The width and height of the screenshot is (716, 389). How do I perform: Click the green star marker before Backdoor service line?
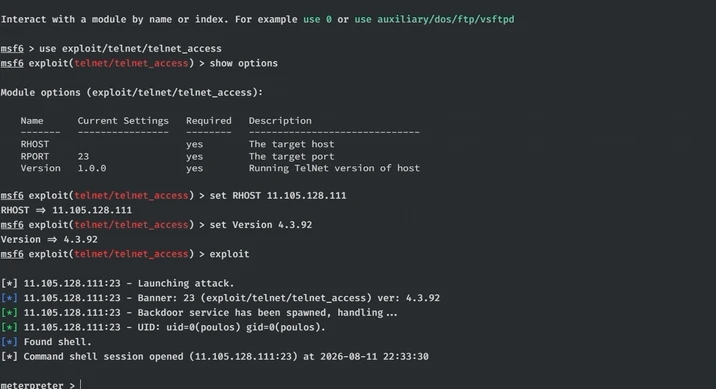tap(9, 313)
